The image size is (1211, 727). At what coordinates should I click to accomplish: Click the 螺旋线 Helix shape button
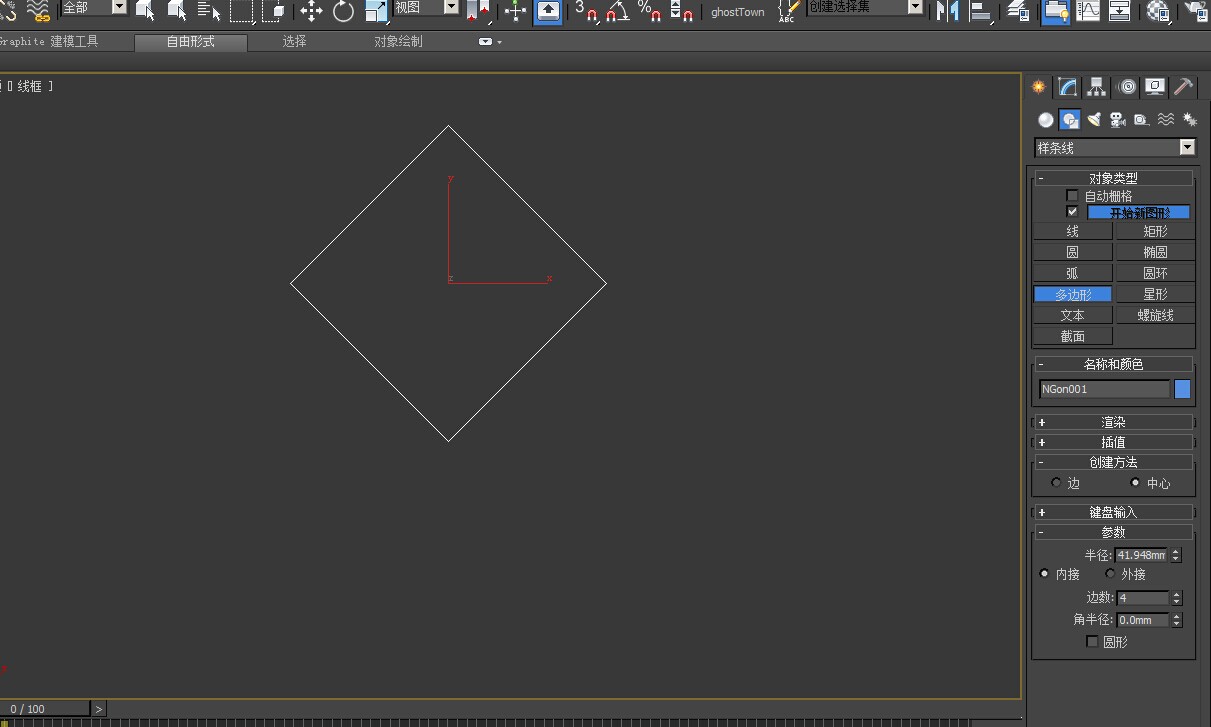1155,315
